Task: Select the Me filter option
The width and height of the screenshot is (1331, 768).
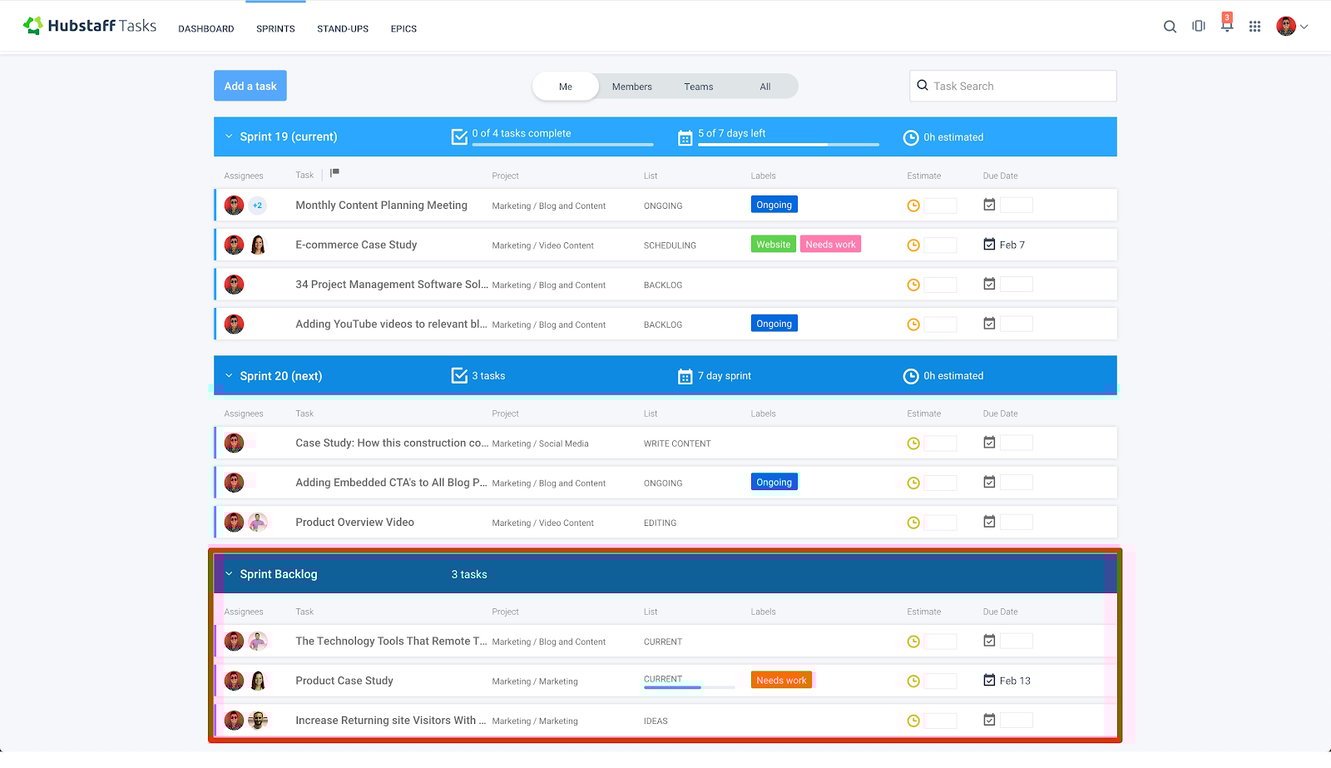Action: tap(565, 87)
